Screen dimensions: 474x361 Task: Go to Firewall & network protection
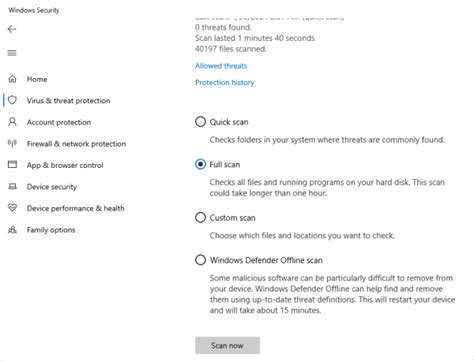pyautogui.click(x=76, y=144)
